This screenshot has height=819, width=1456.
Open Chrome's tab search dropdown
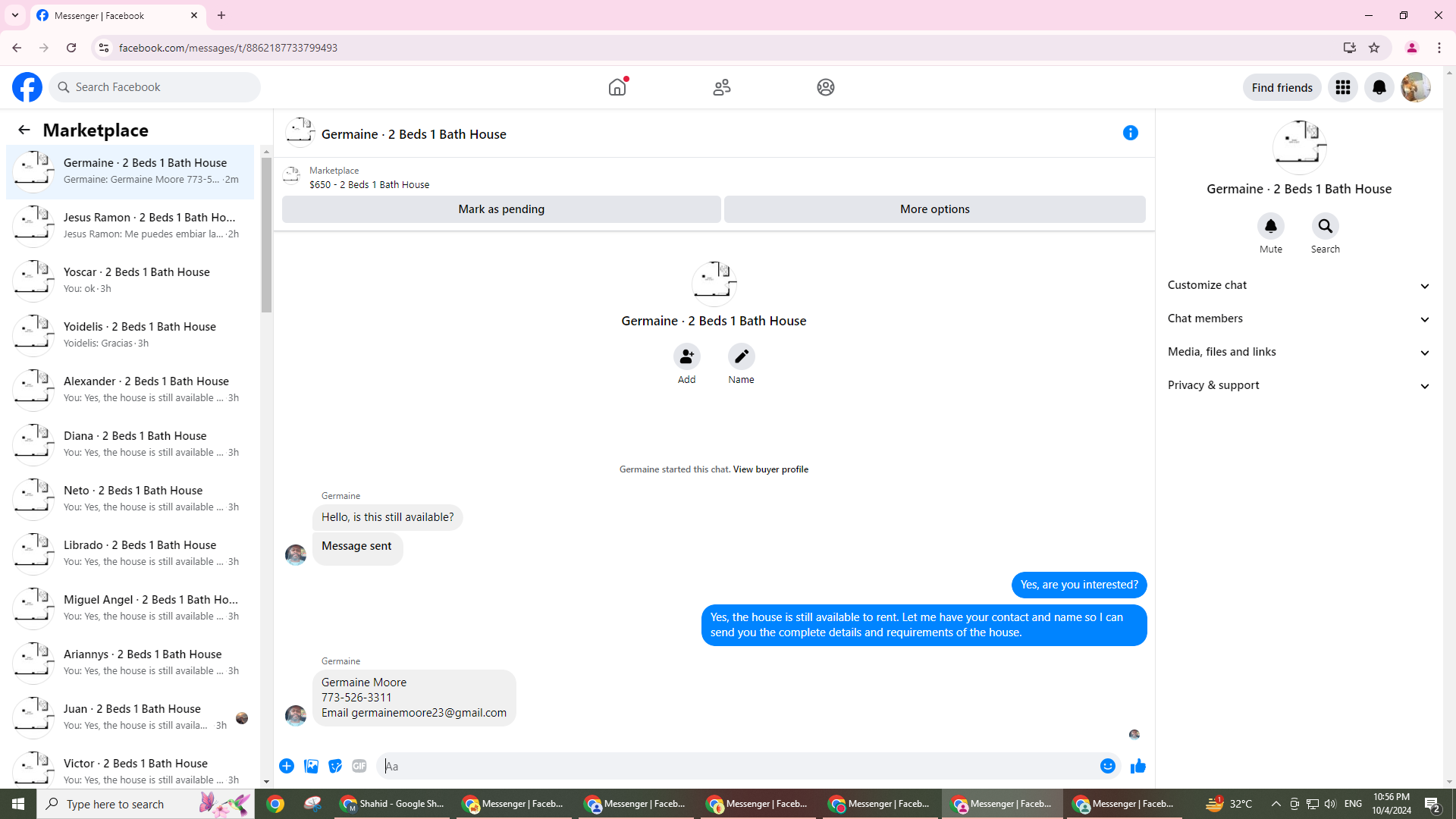click(15, 15)
